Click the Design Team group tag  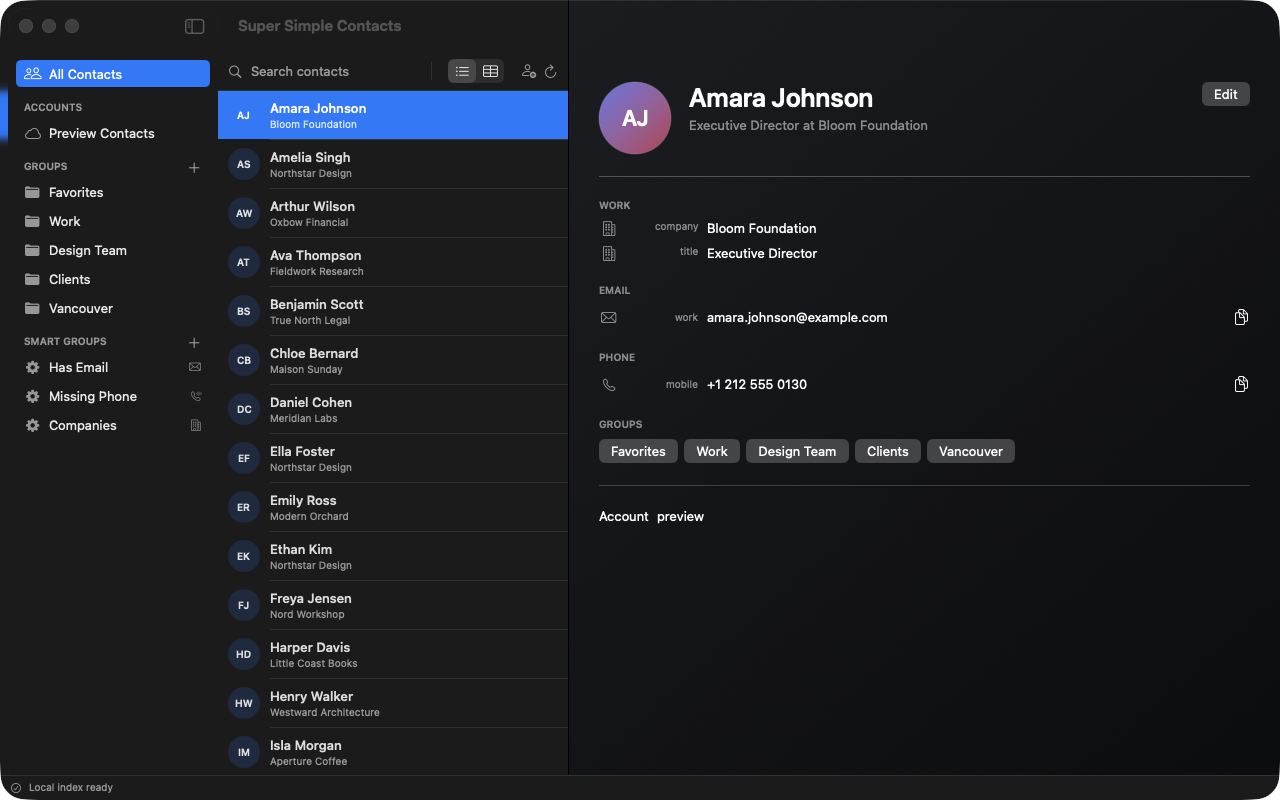(797, 451)
